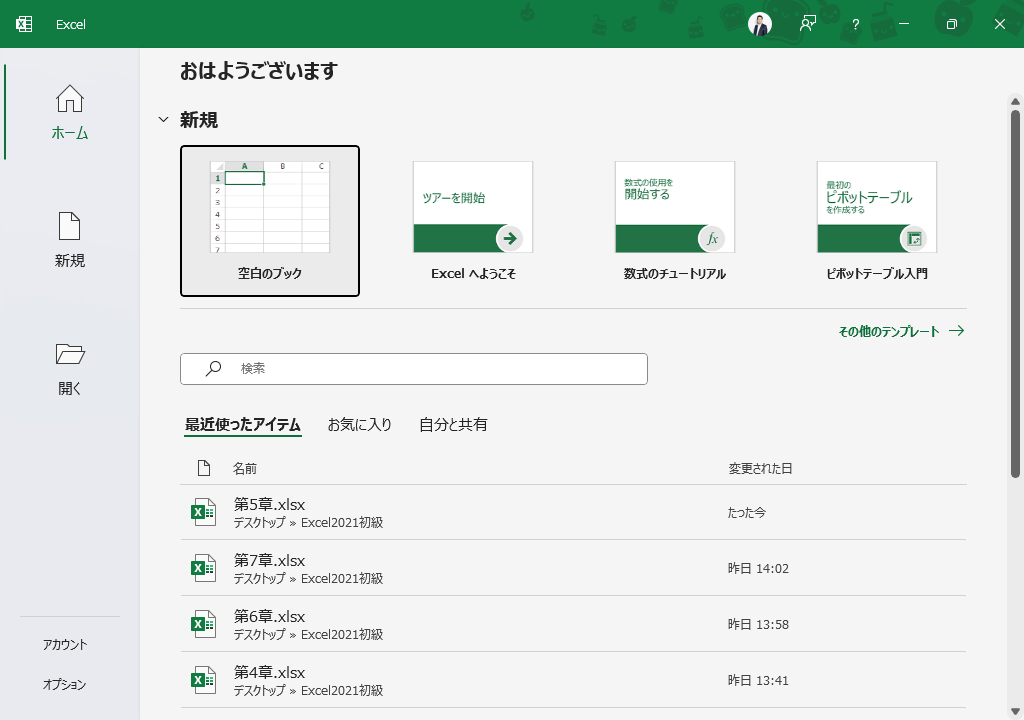Click the scrollbar up arrow
Image resolution: width=1024 pixels, height=720 pixels.
click(1015, 101)
